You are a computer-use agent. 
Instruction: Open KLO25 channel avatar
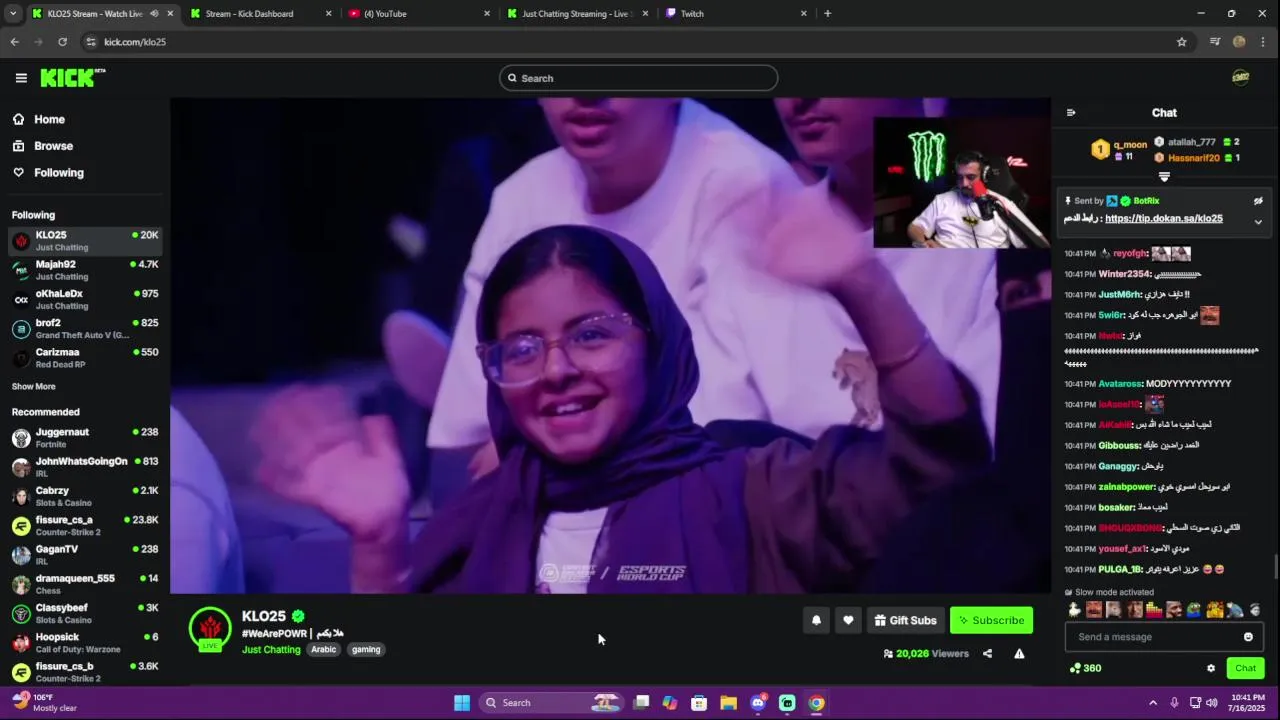210,629
